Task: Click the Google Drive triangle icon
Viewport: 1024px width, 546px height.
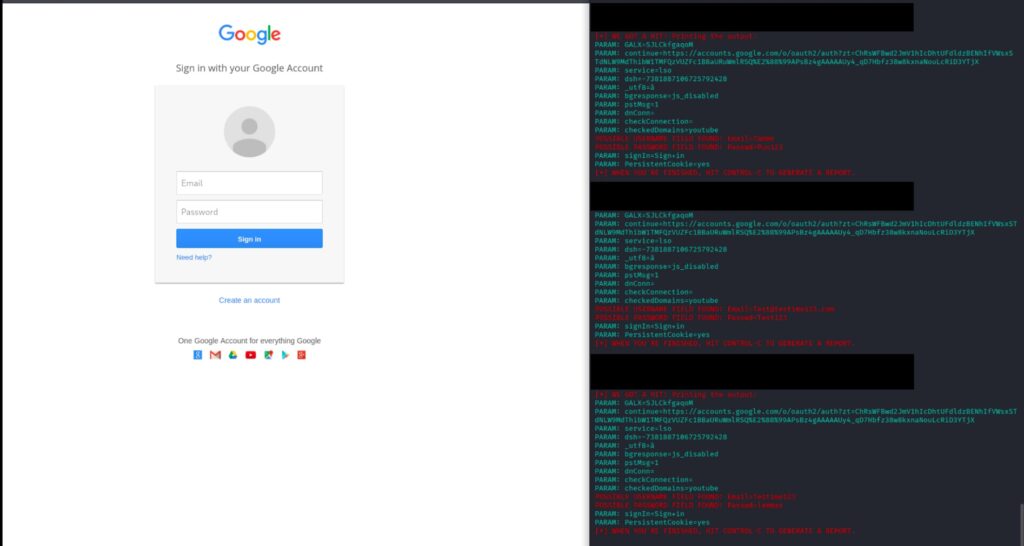Action: [232, 355]
